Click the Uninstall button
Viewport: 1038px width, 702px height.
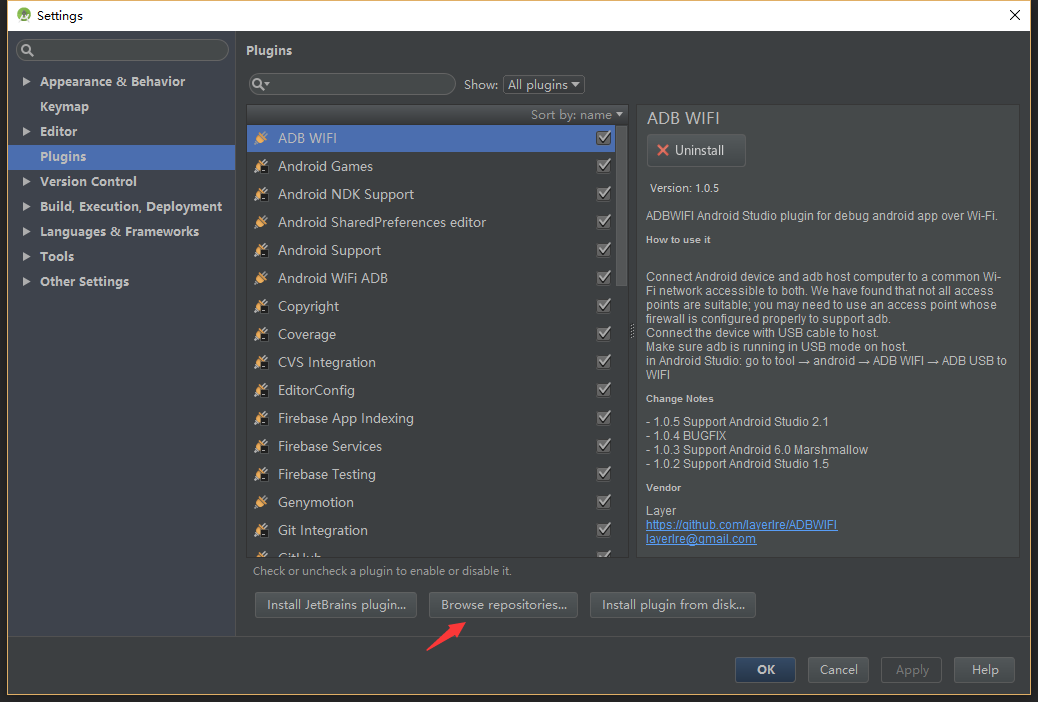(x=696, y=150)
